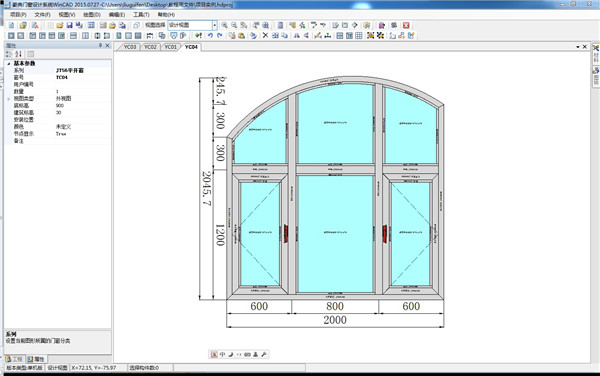
Task: Click the second frame shape tool icon
Action: tap(21, 36)
